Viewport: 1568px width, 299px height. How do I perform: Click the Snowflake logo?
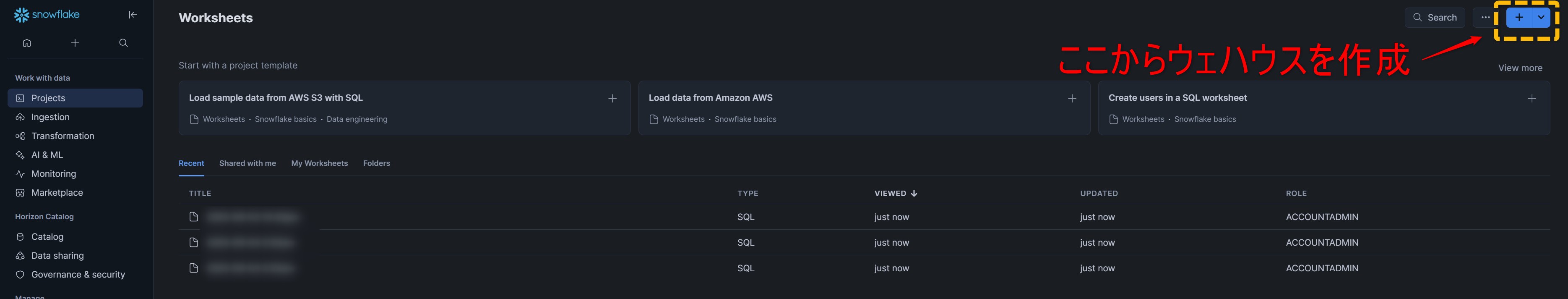tap(47, 15)
